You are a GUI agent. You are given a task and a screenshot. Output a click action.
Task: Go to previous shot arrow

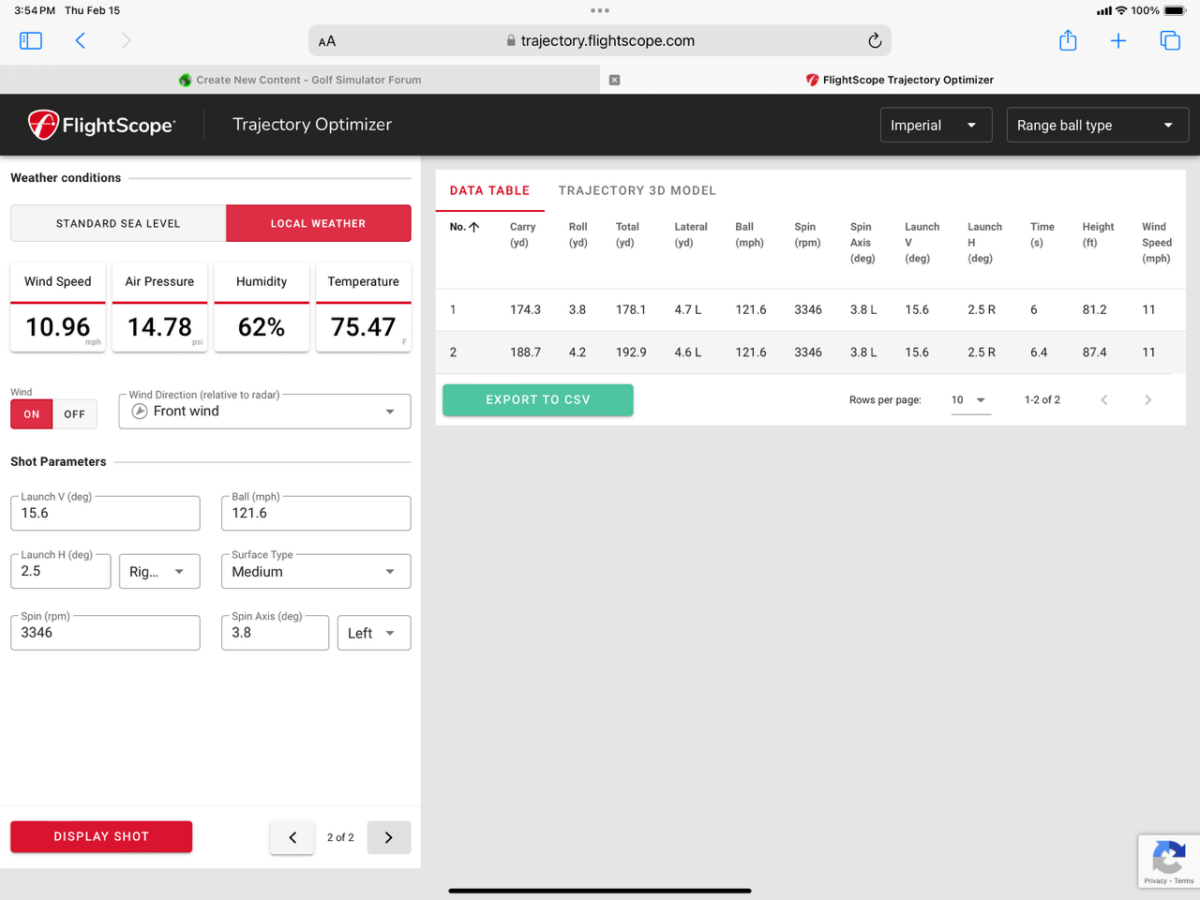tap(292, 838)
